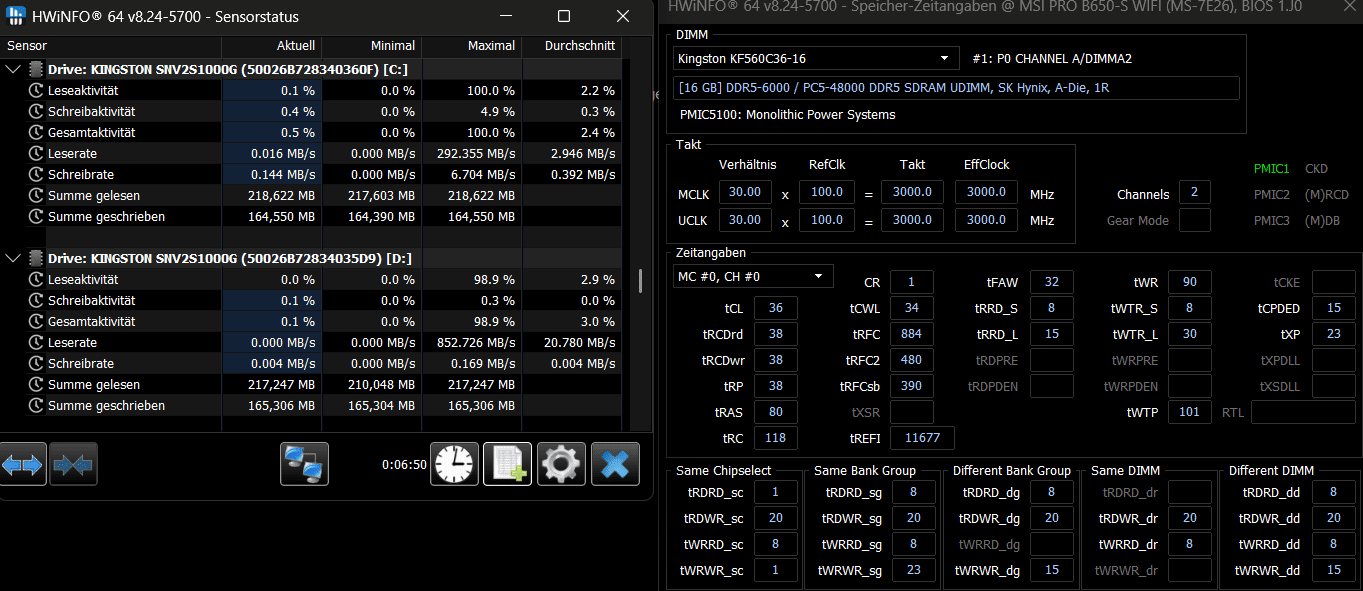The width and height of the screenshot is (1363, 591).
Task: Click the MCLK Verhältnis field 30.00
Action: [745, 192]
